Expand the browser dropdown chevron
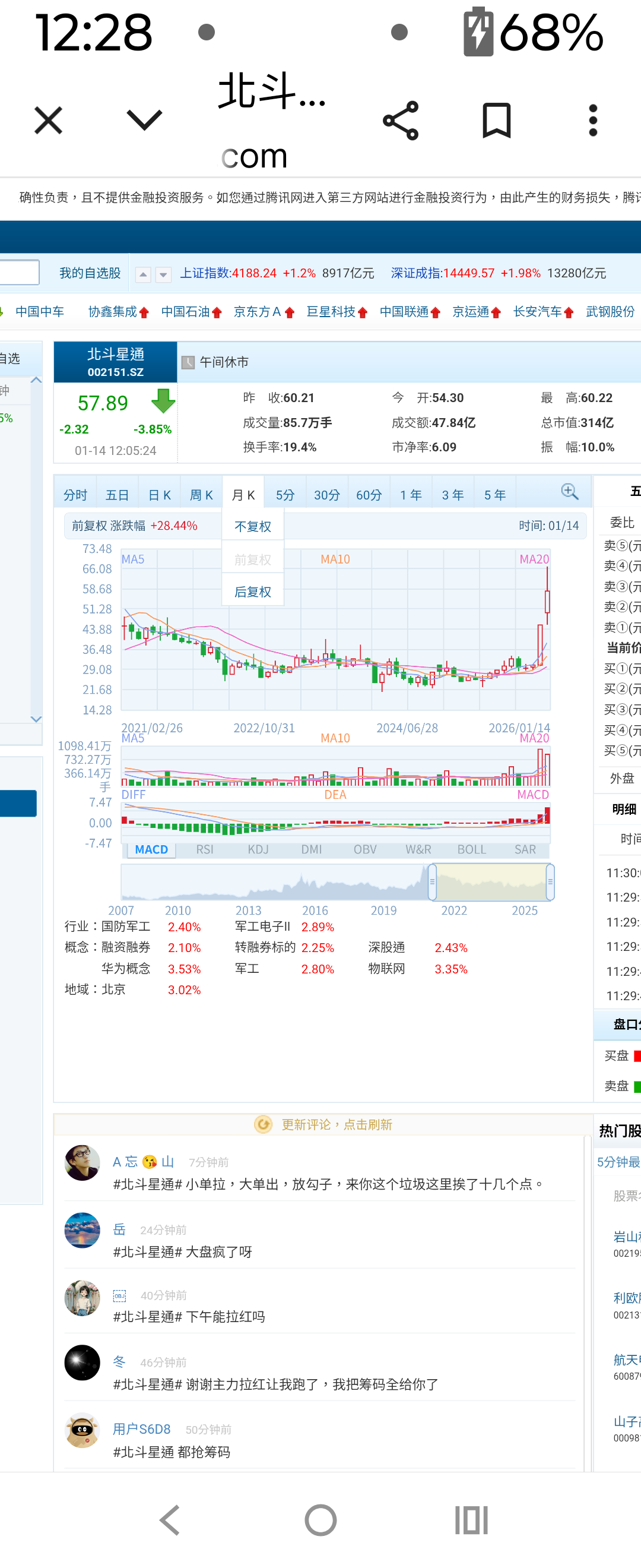641x1568 pixels. pyautogui.click(x=144, y=120)
